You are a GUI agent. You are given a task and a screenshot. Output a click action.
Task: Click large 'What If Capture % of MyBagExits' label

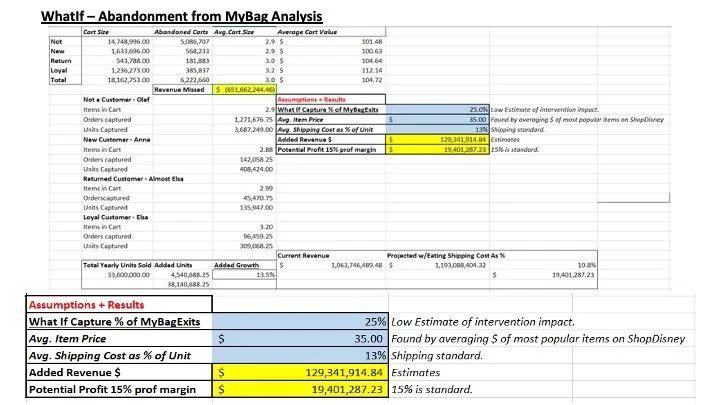coord(114,322)
